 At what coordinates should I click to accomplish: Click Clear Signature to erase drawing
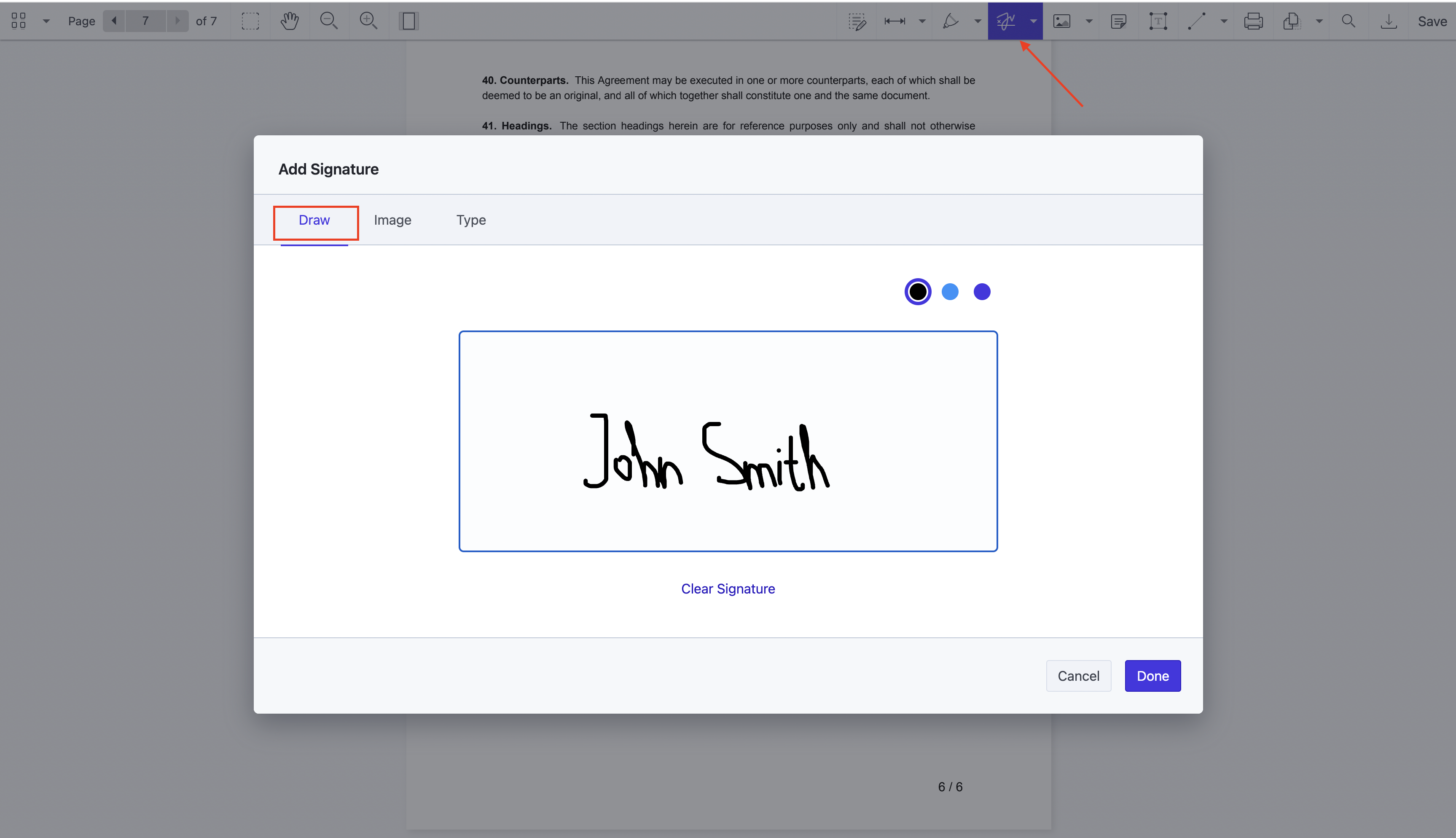728,588
